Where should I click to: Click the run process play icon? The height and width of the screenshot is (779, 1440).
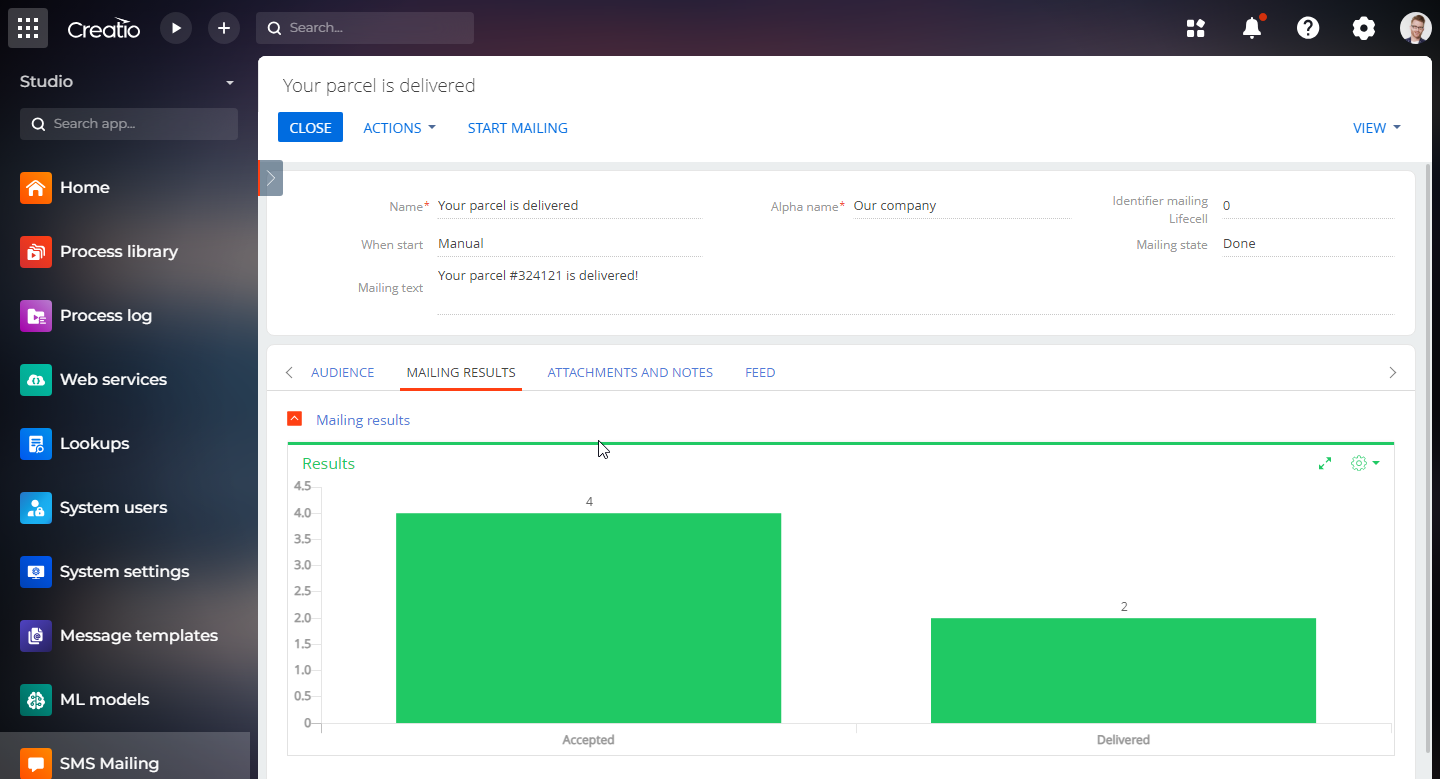pos(176,28)
